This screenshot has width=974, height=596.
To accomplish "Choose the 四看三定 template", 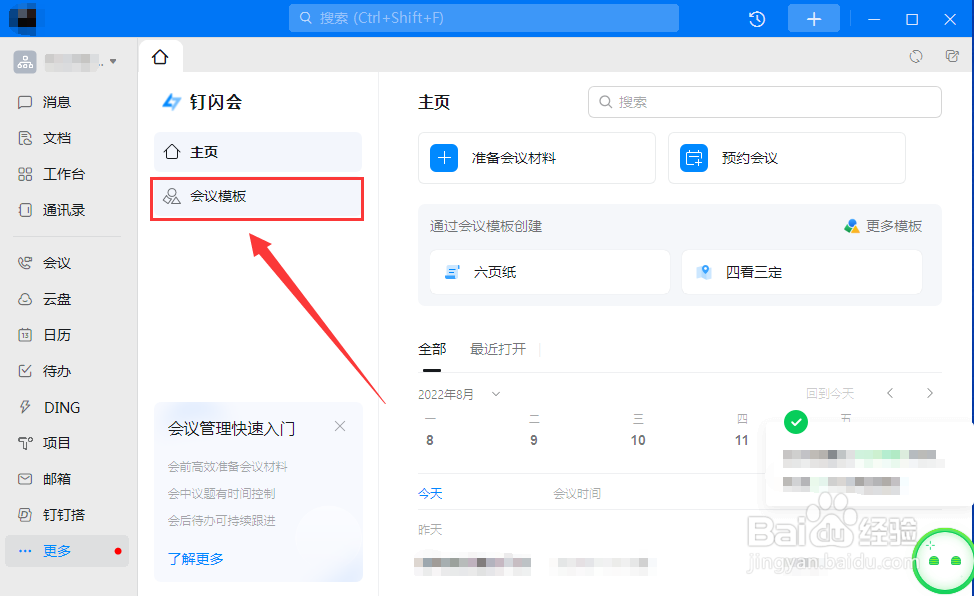I will (801, 272).
